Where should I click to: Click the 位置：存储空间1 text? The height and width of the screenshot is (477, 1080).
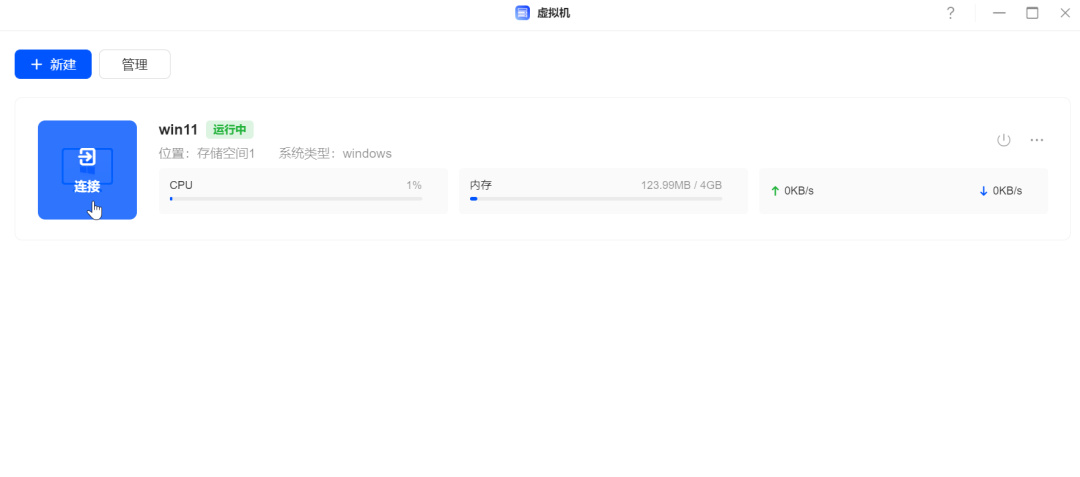[207, 153]
